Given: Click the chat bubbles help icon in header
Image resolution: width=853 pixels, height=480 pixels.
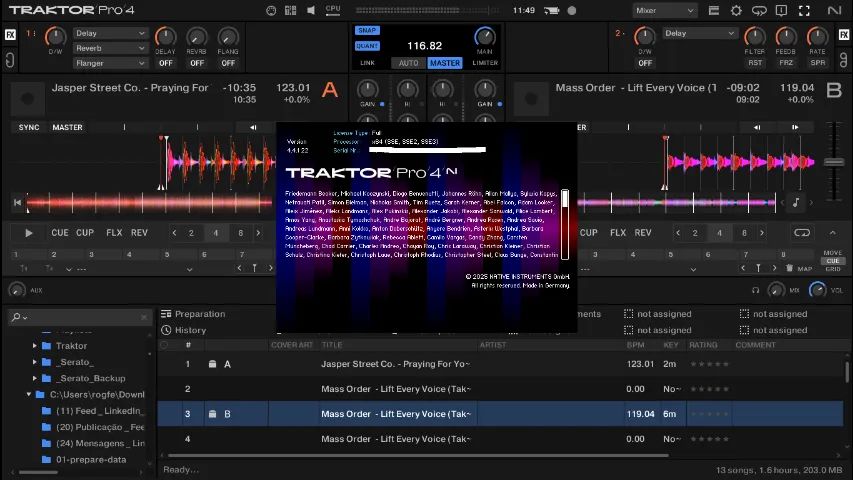Looking at the screenshot, I should point(759,10).
